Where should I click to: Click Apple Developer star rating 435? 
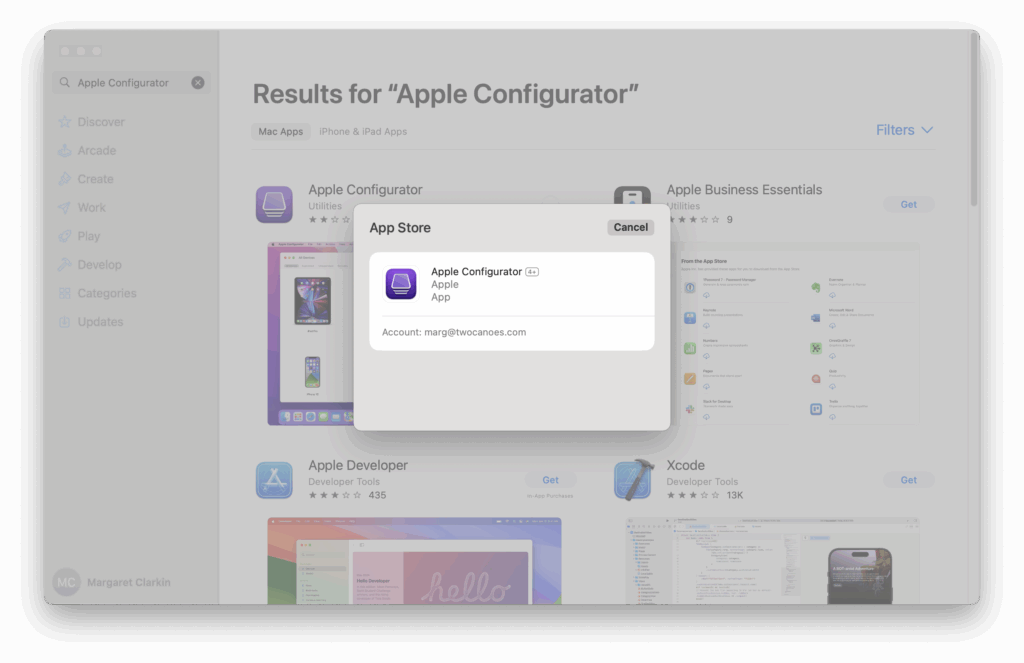pyautogui.click(x=347, y=495)
